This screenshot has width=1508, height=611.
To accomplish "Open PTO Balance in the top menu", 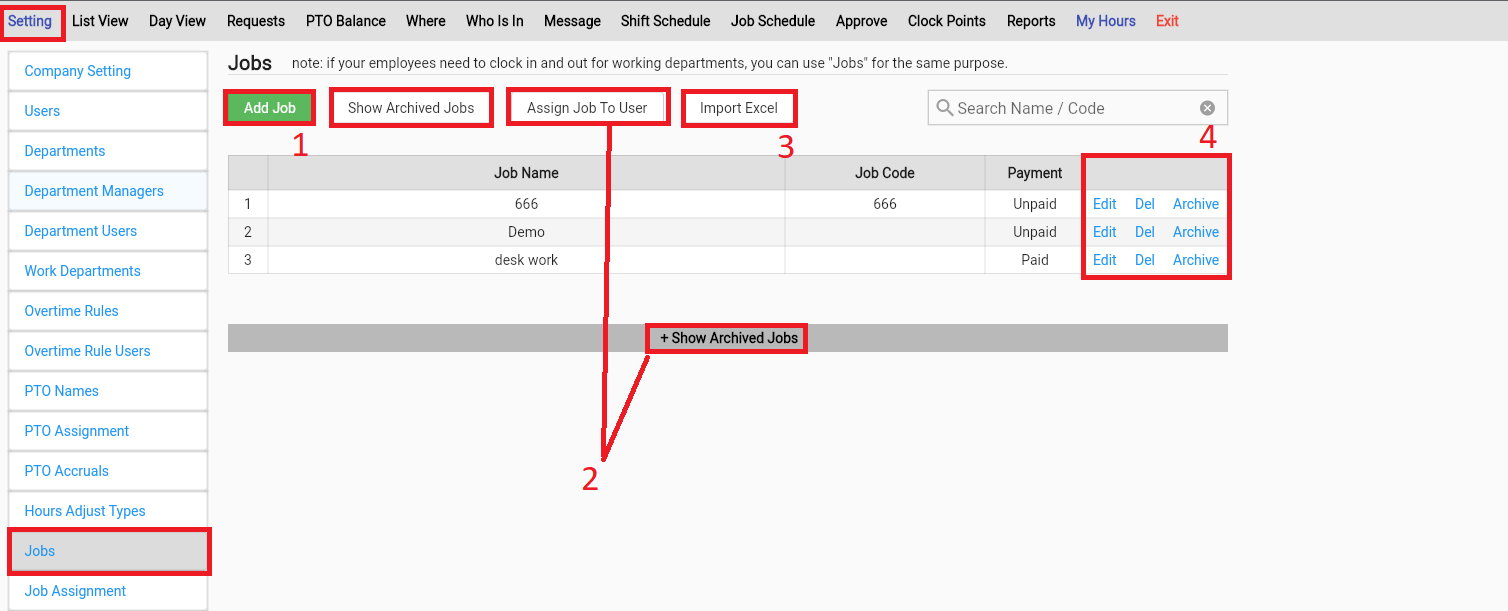I will pyautogui.click(x=346, y=21).
